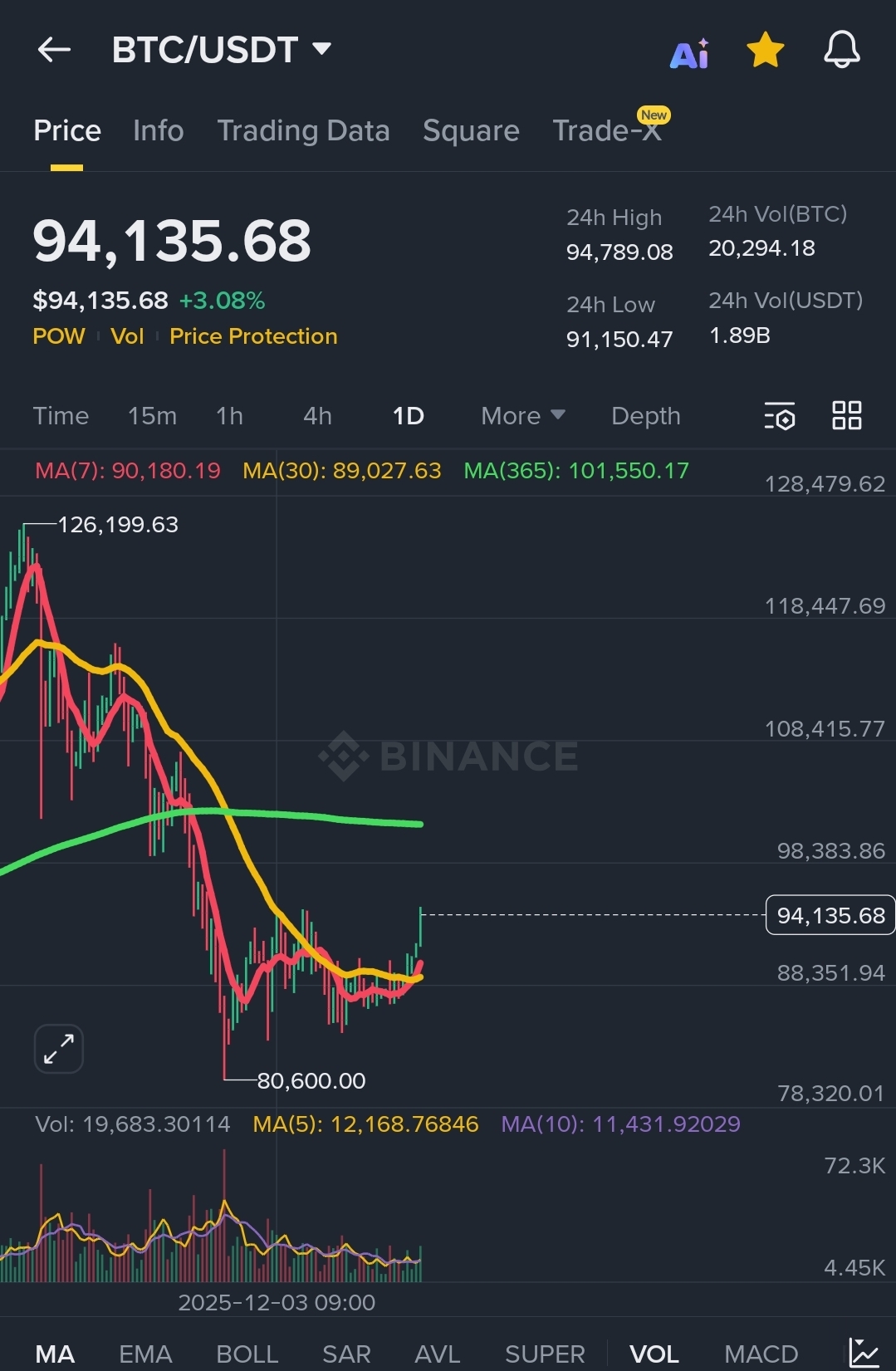This screenshot has height=1371, width=896.
Task: Toggle the VOL sub-indicator
Action: coord(654,1354)
